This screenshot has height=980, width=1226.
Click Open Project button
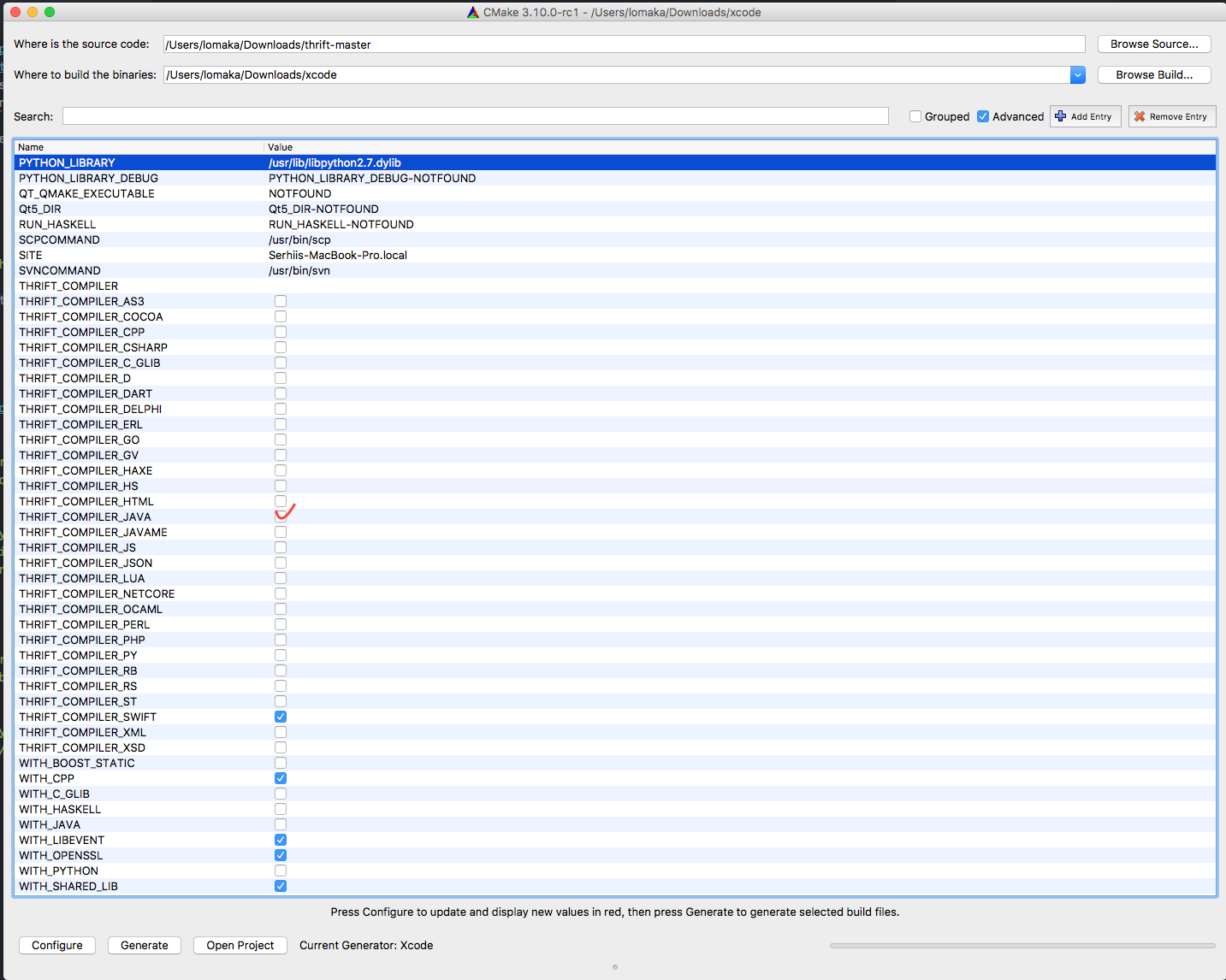click(x=240, y=945)
